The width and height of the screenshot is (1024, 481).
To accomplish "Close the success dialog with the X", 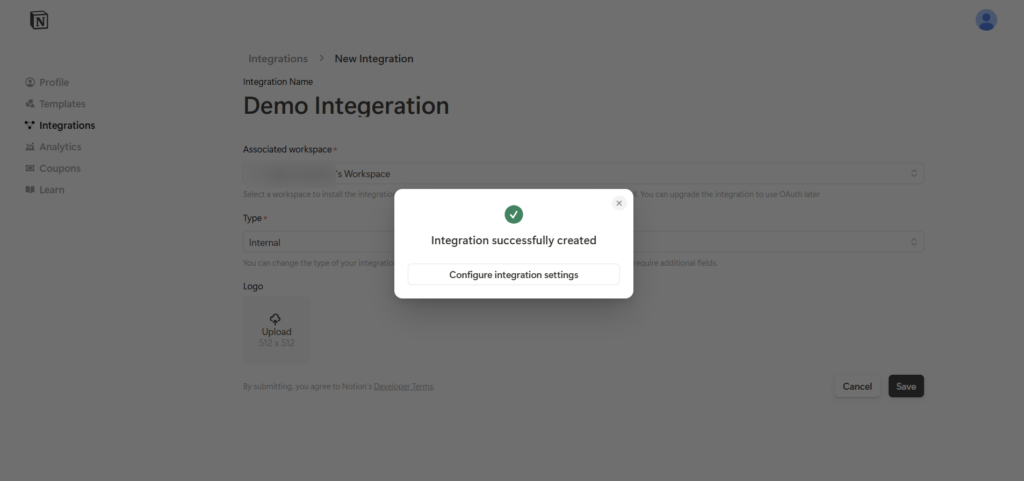I will [x=619, y=203].
